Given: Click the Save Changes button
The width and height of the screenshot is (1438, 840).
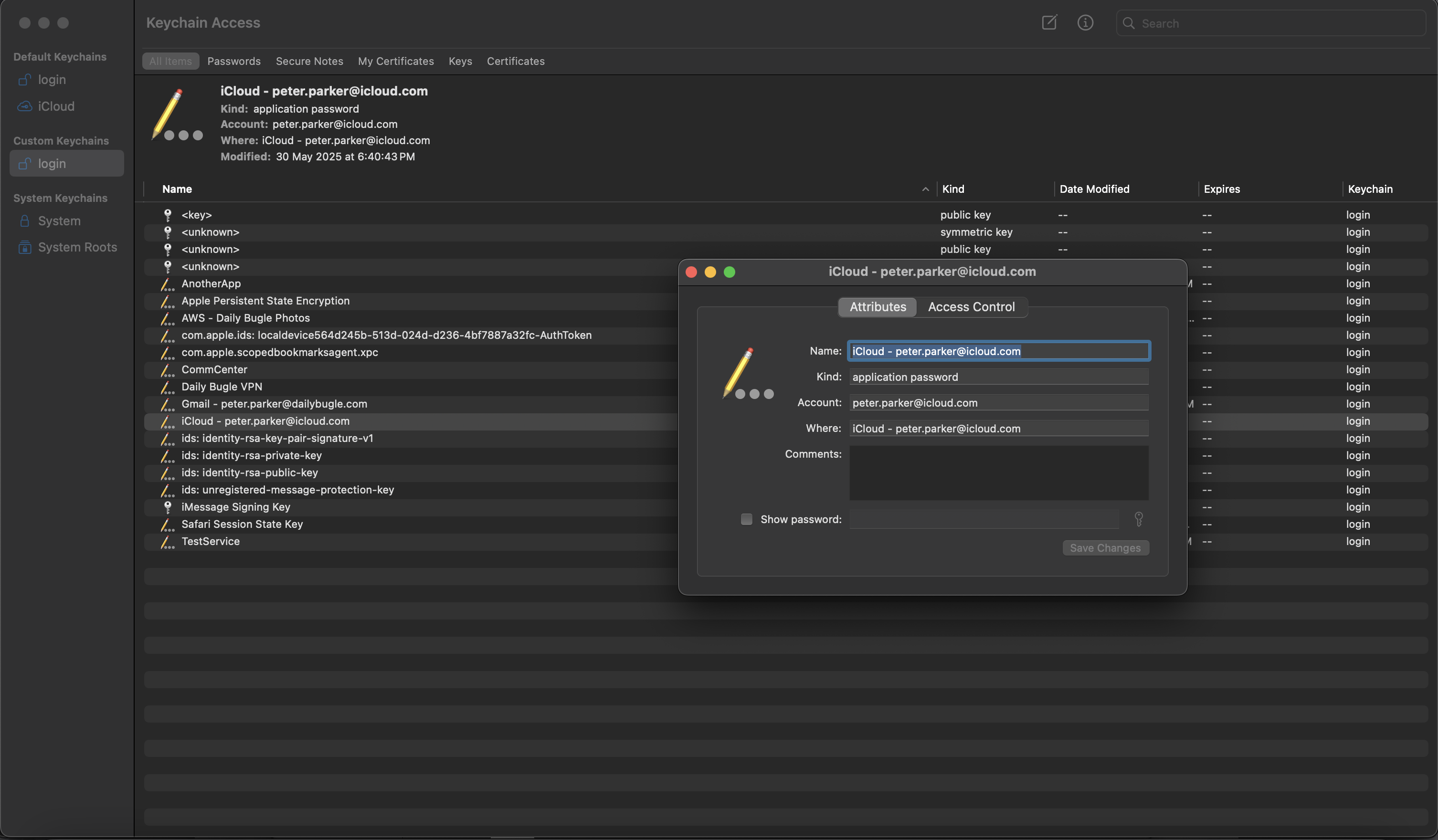Looking at the screenshot, I should pos(1105,548).
